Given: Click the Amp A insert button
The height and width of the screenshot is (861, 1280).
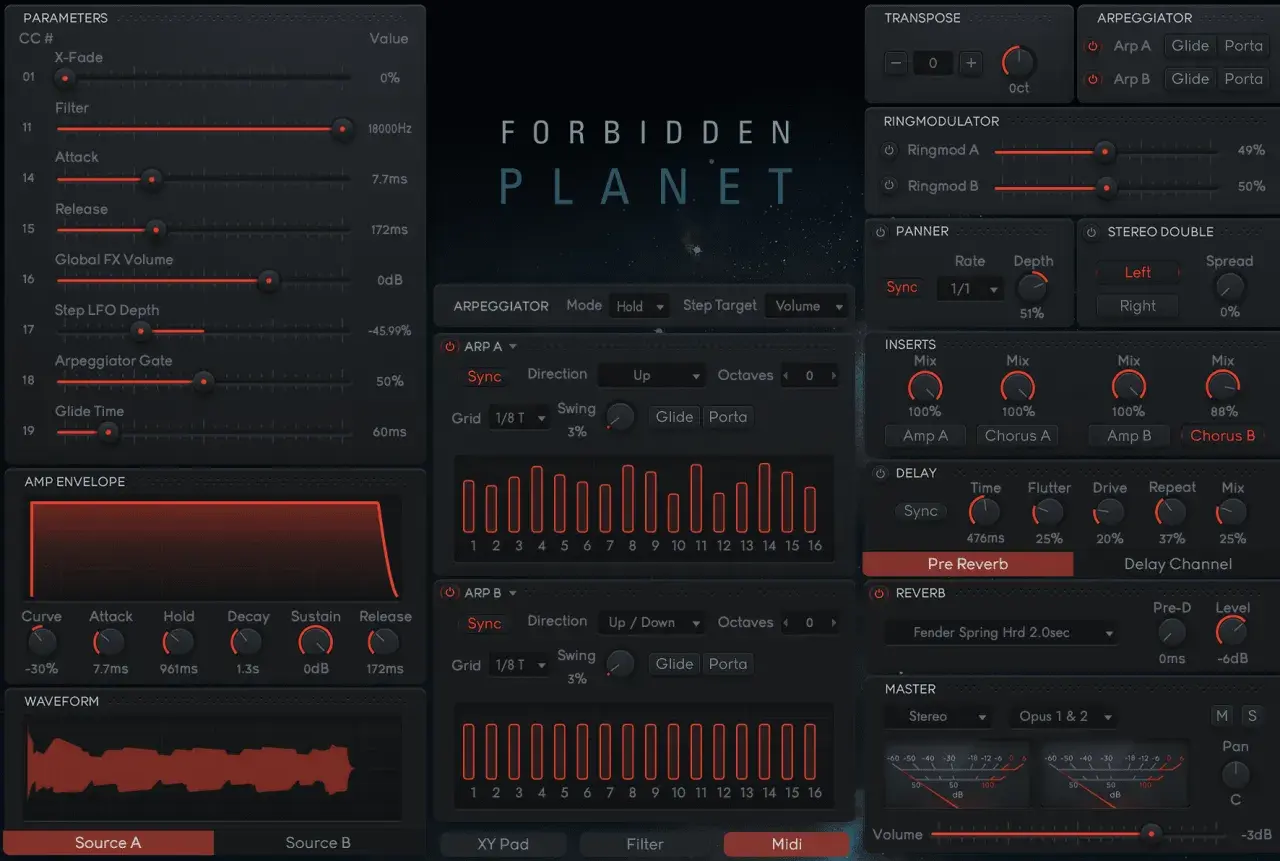Looking at the screenshot, I should coord(925,436).
